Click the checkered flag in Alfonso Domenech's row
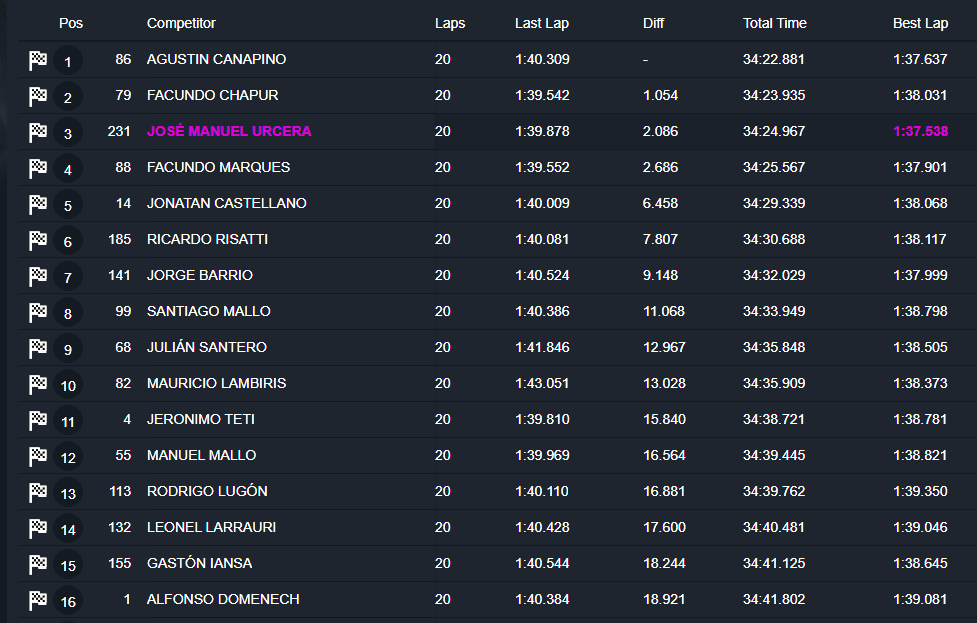 pos(38,600)
